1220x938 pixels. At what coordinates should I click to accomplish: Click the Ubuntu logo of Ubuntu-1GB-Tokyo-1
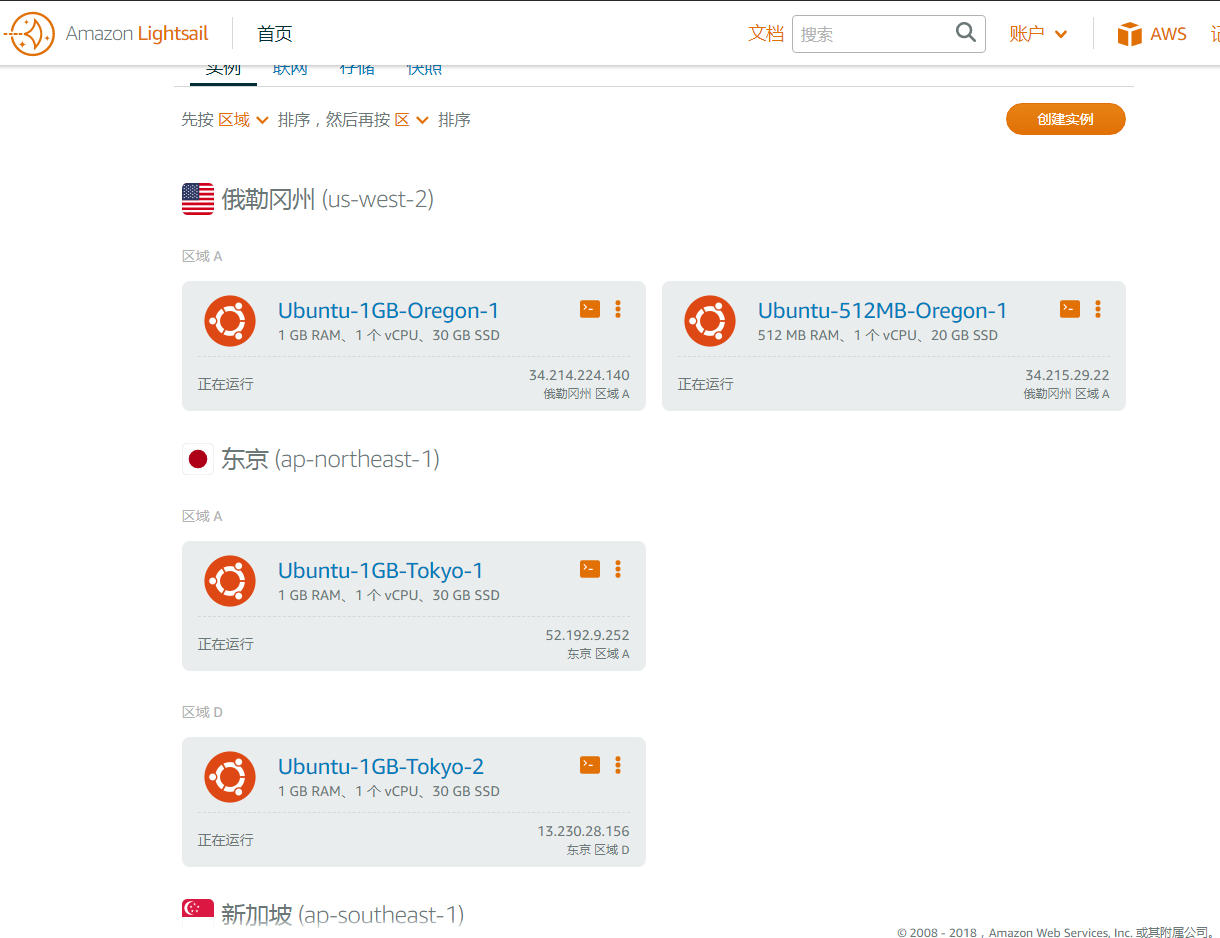(230, 581)
